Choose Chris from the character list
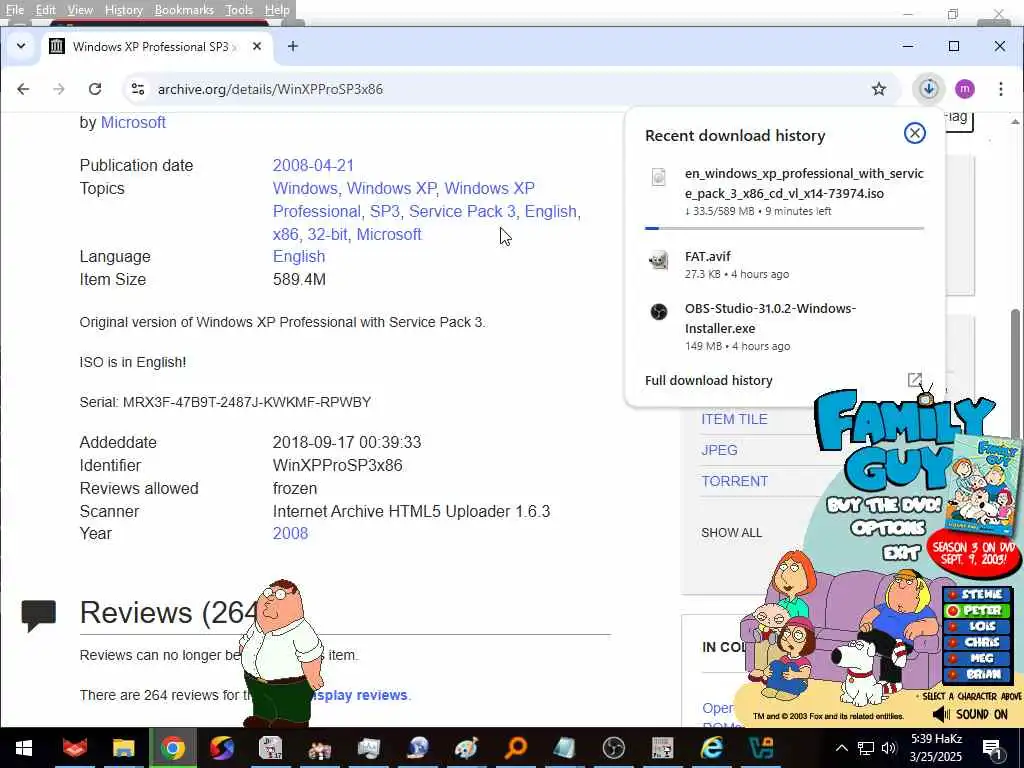The width and height of the screenshot is (1024, 768). (x=976, y=643)
